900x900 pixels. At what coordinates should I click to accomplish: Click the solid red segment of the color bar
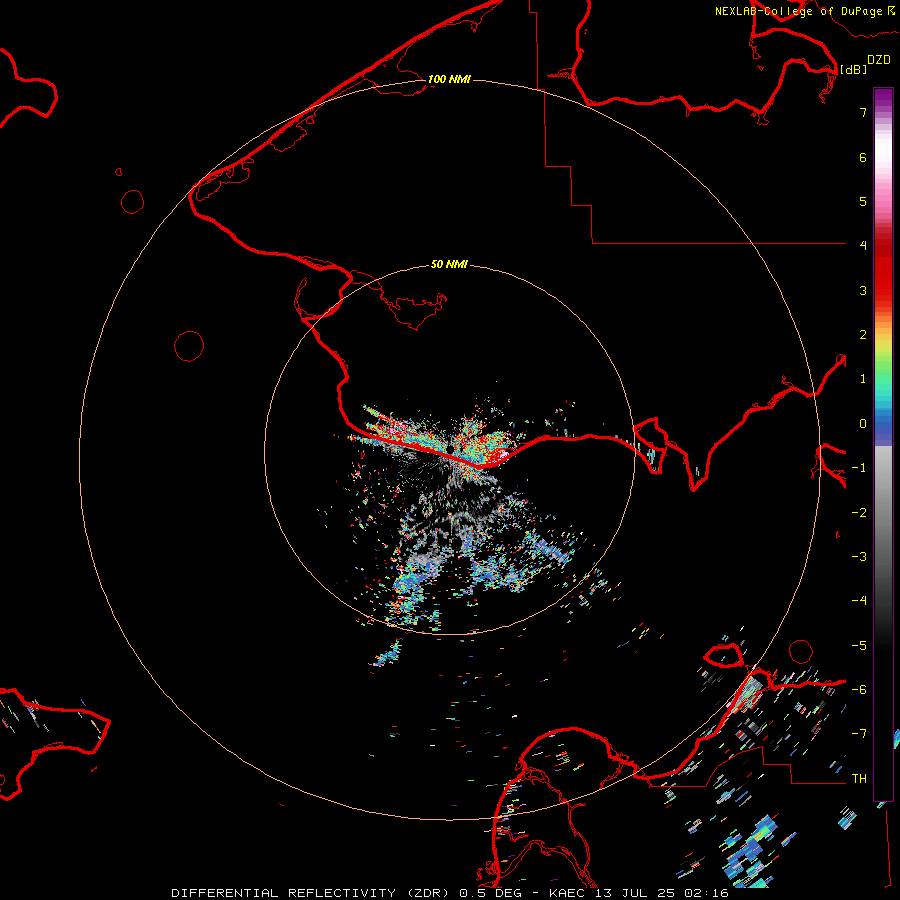(x=883, y=276)
